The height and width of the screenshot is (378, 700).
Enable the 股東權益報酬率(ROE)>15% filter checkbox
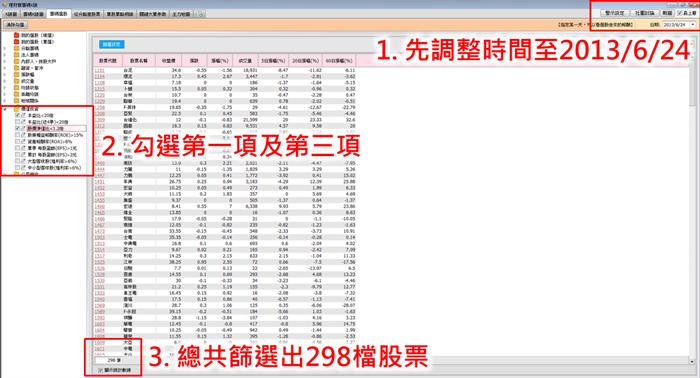pyautogui.click(x=18, y=135)
